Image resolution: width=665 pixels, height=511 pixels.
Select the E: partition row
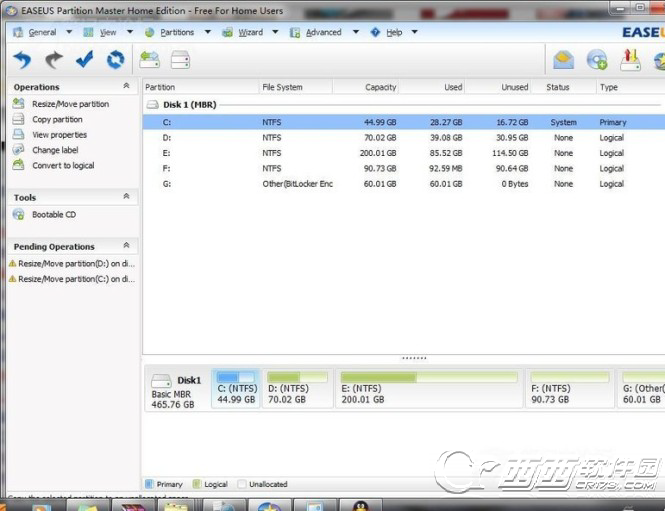coord(404,153)
